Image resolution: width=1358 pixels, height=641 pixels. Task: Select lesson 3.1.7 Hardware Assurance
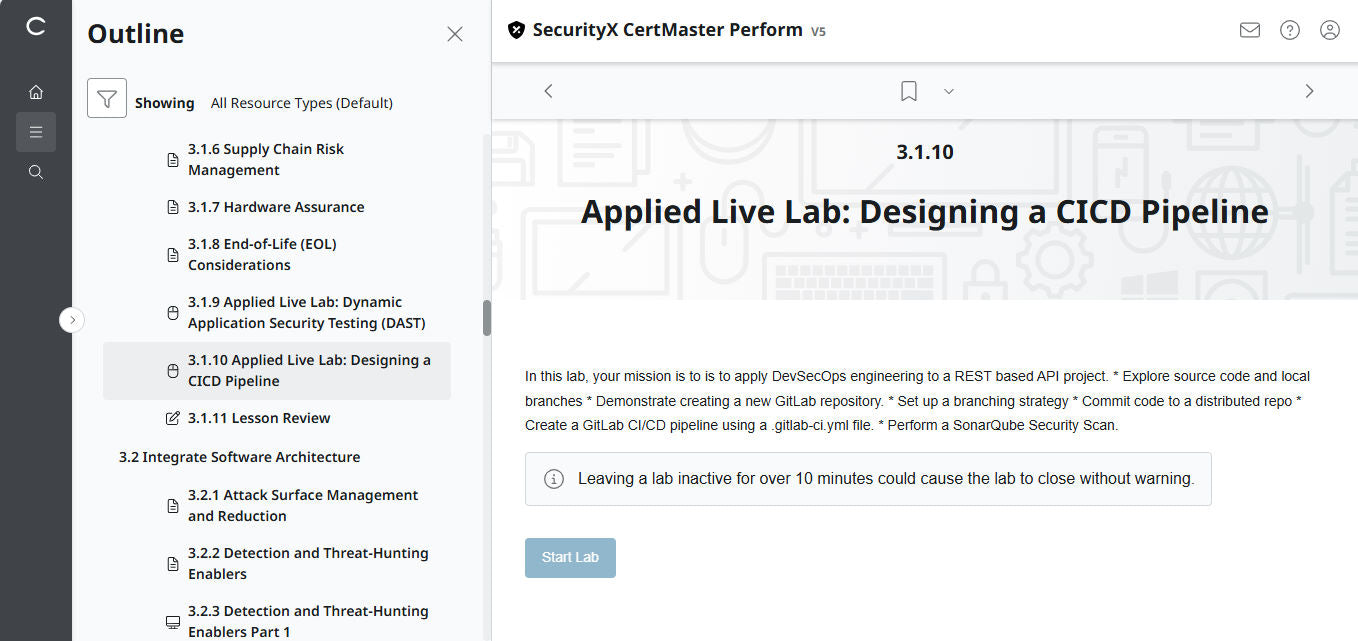[276, 206]
